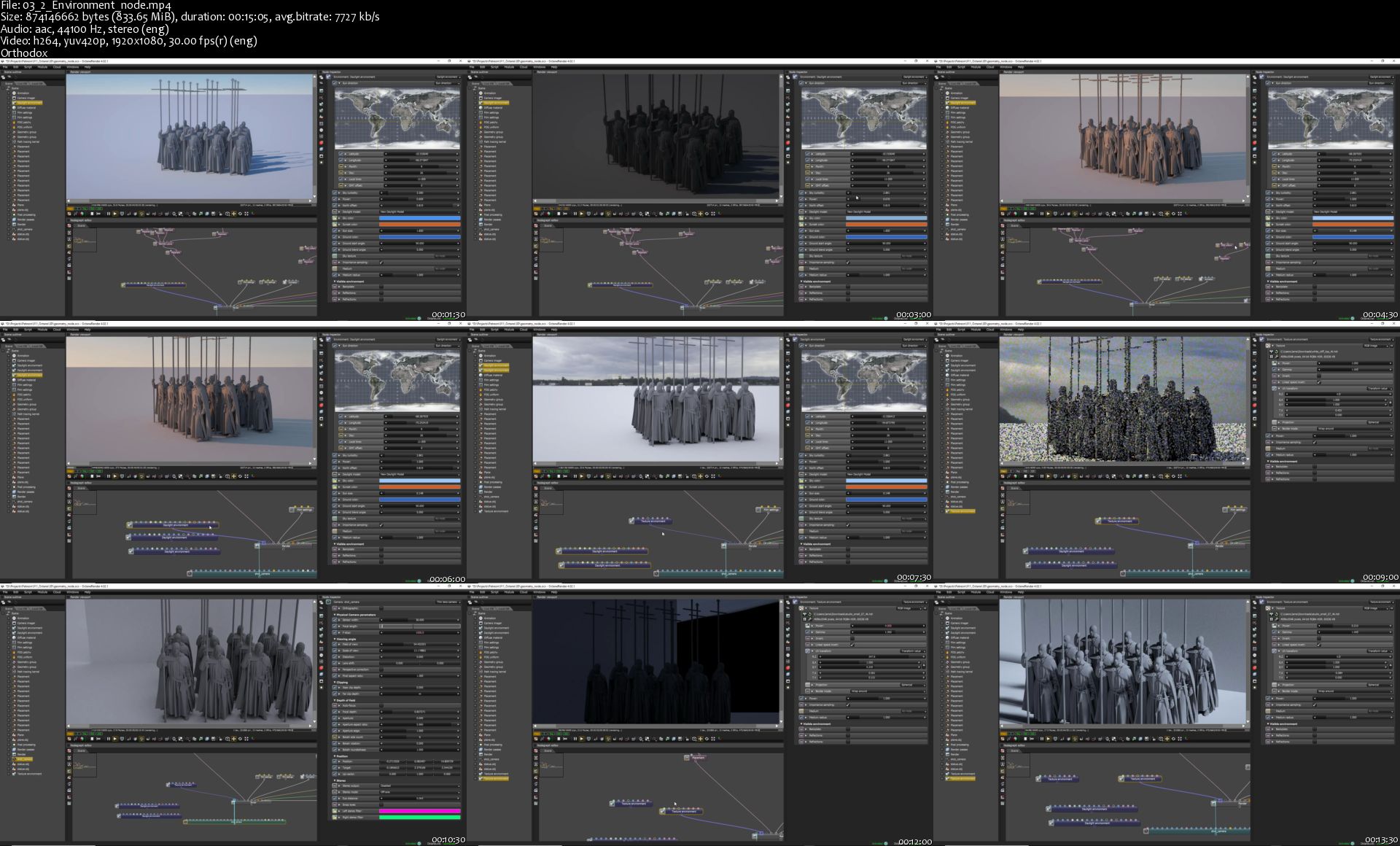
Task: Open the Script menu in the 00:03:00 frame
Action: click(494, 67)
